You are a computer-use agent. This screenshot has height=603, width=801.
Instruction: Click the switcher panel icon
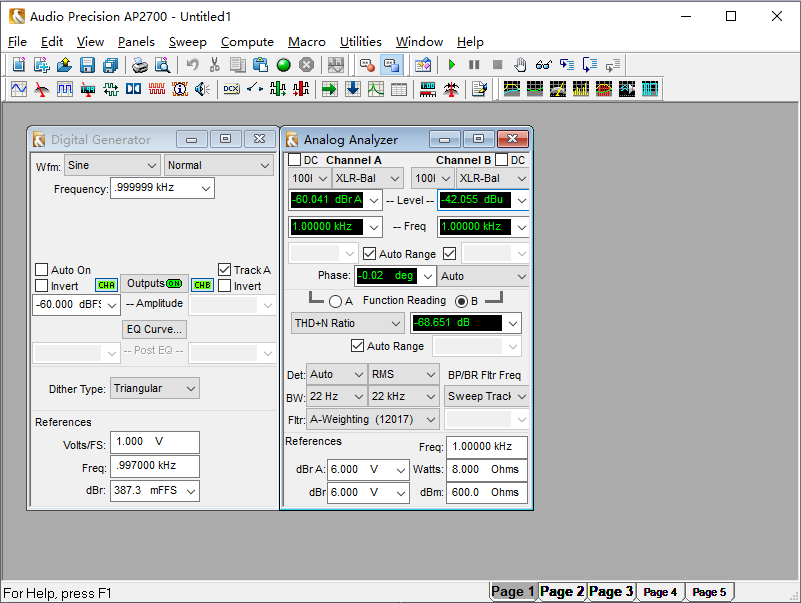point(254,89)
